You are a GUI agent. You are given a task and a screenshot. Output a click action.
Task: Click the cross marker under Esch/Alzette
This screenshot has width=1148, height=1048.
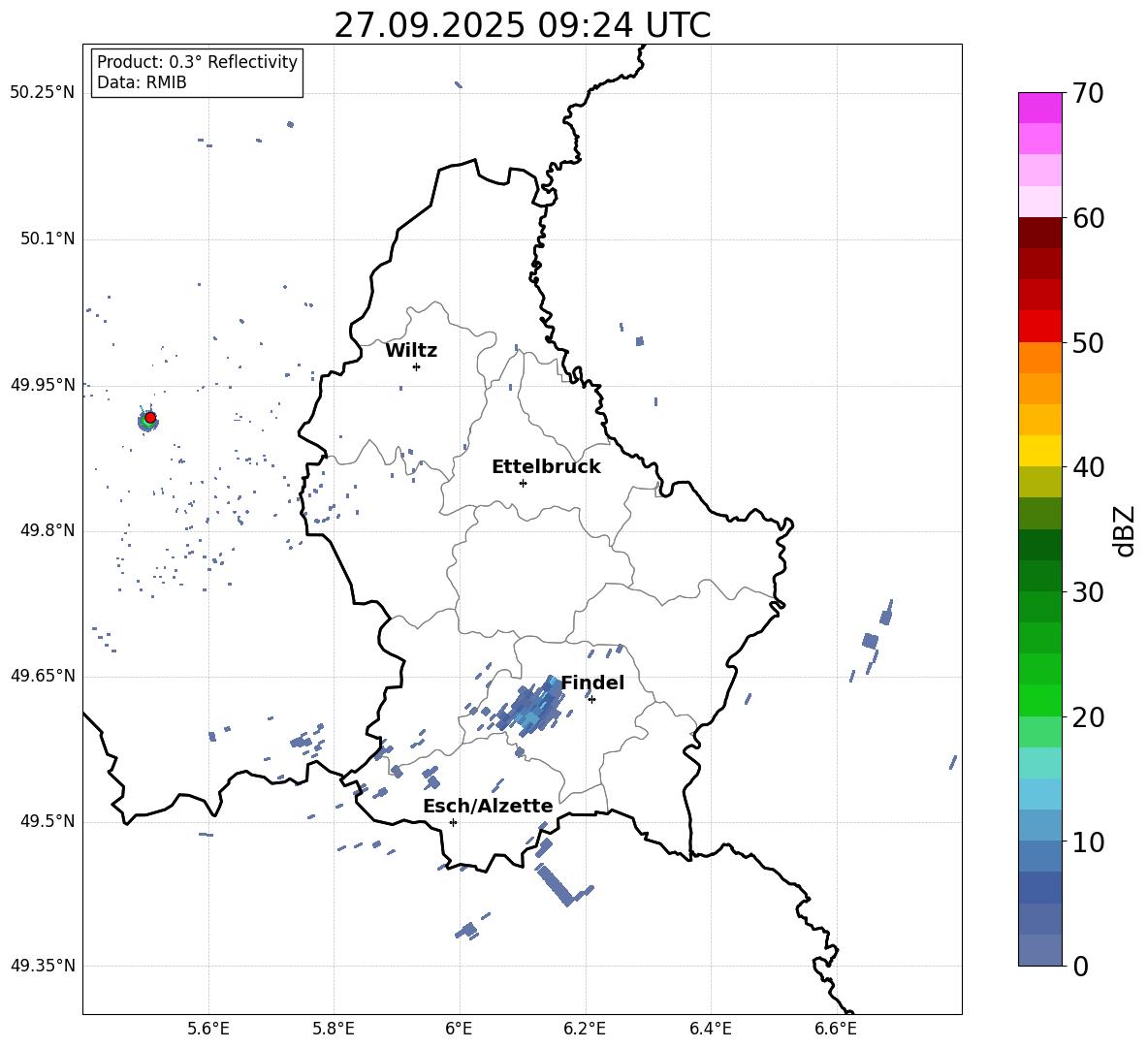click(x=453, y=822)
